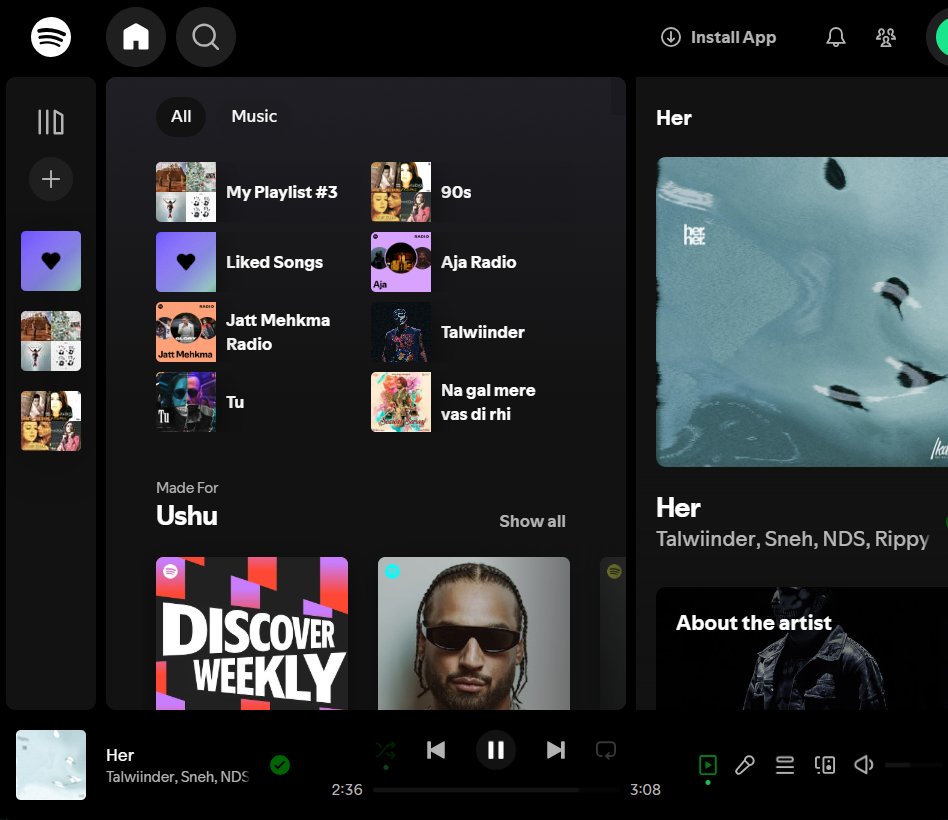Click total duration 3:08
This screenshot has height=820, width=948.
(x=645, y=790)
